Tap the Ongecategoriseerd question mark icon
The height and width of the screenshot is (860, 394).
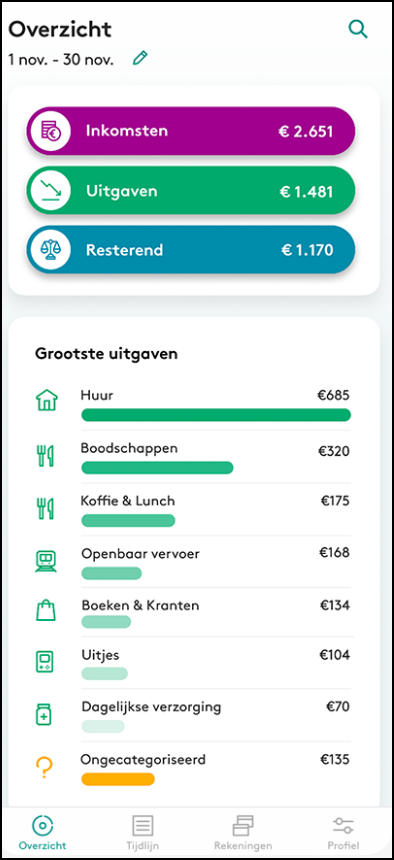click(46, 768)
